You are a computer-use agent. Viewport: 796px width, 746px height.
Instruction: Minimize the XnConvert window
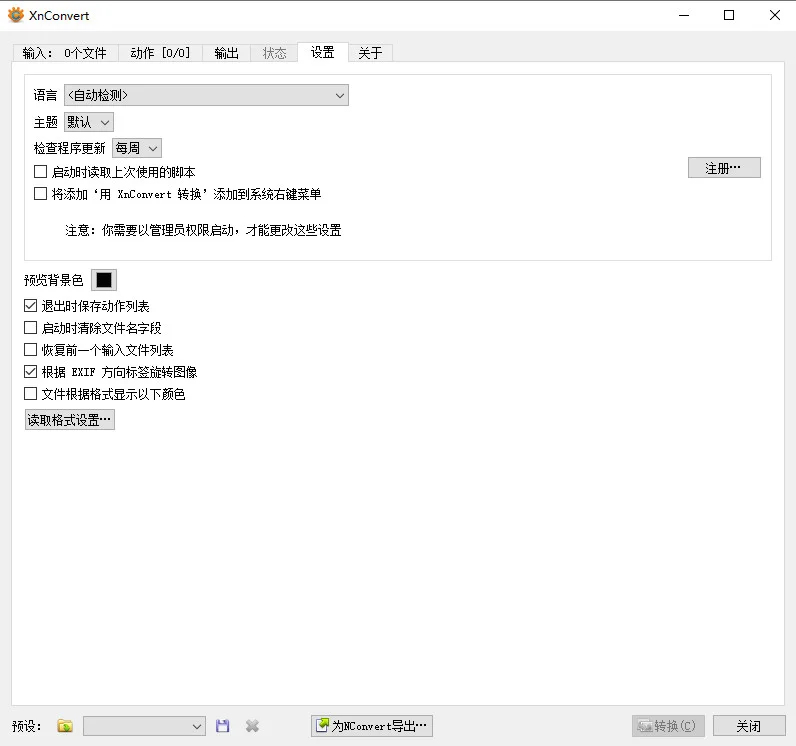[x=684, y=15]
